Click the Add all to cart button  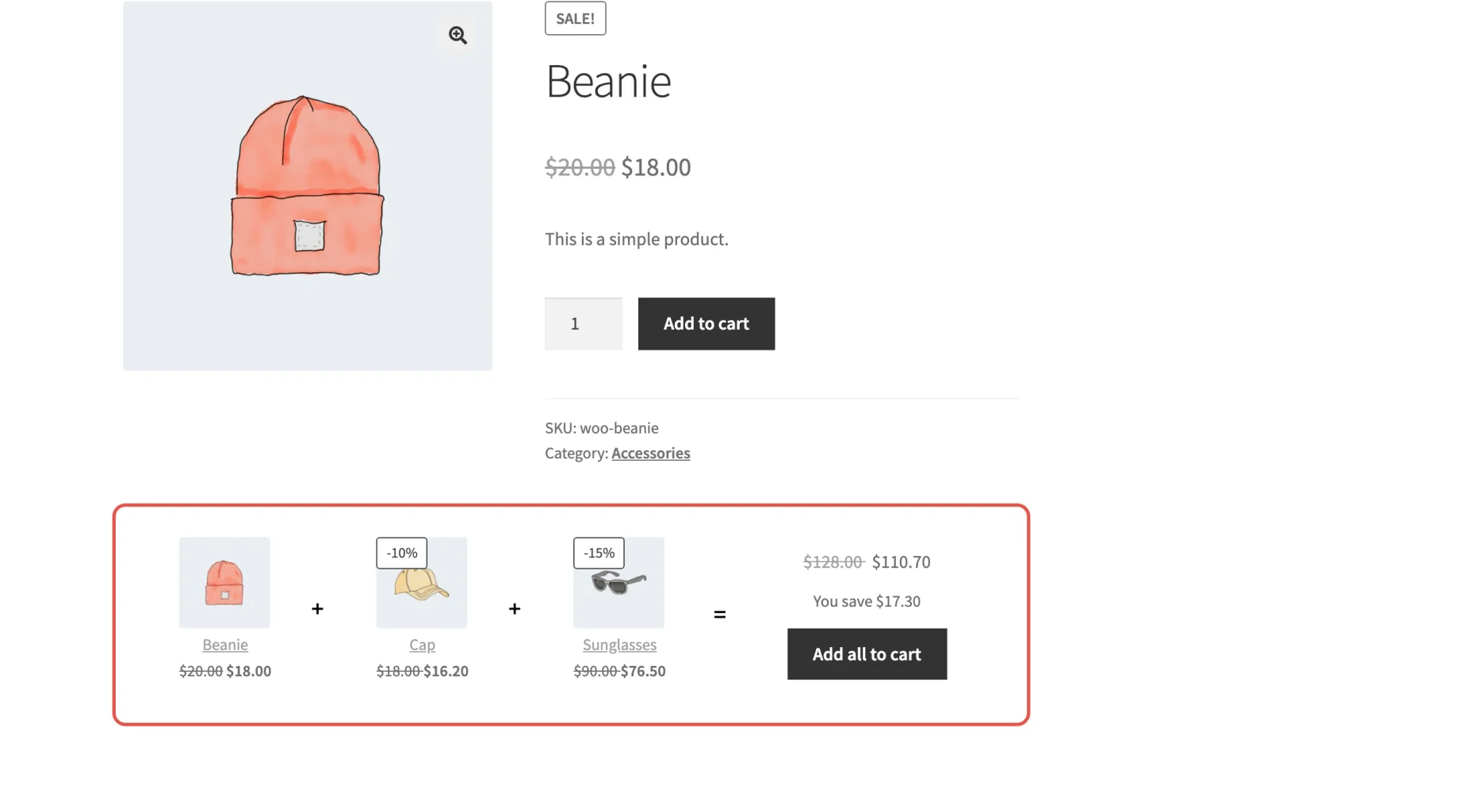pos(867,654)
